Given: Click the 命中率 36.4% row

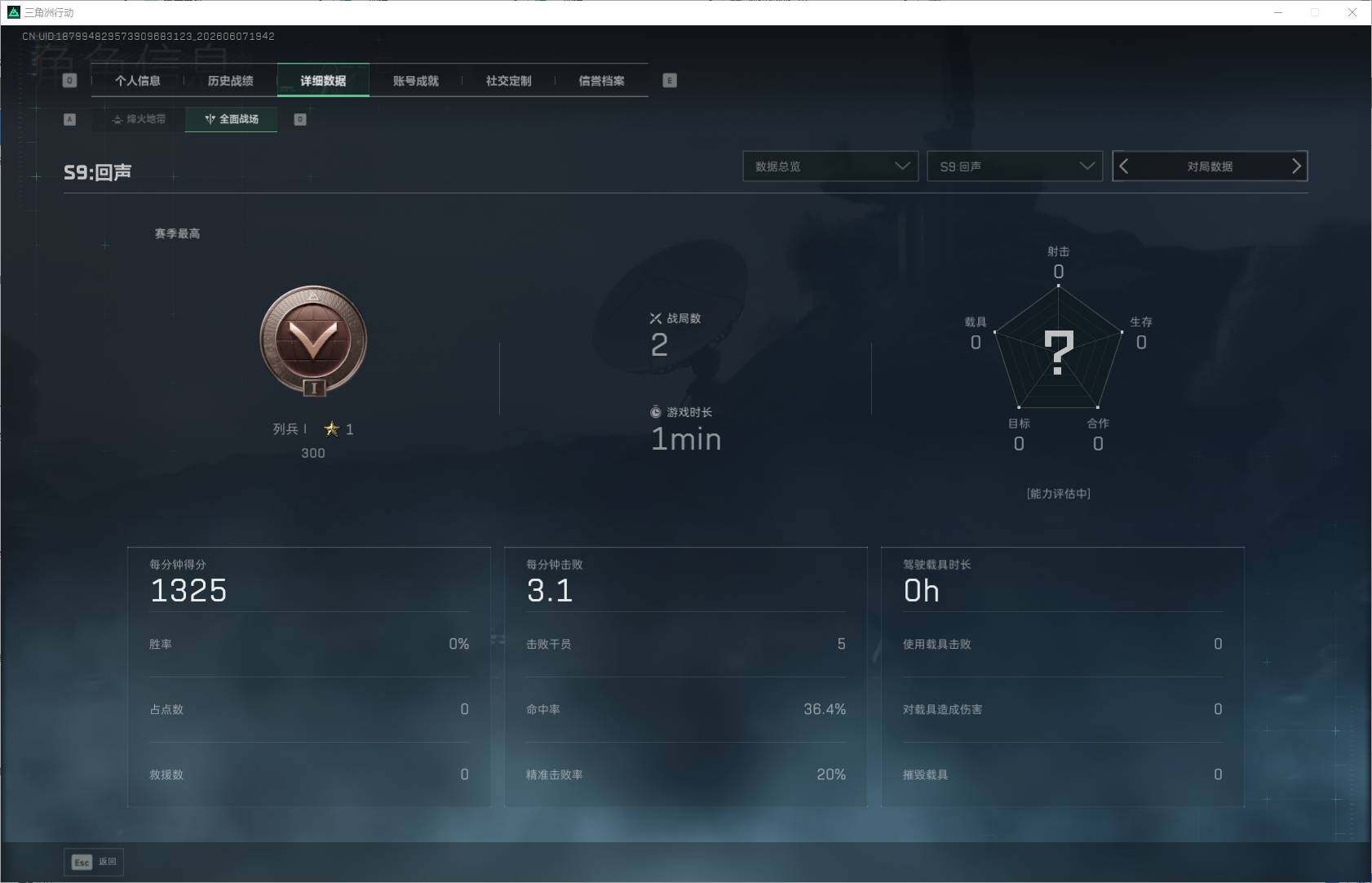Looking at the screenshot, I should [686, 709].
